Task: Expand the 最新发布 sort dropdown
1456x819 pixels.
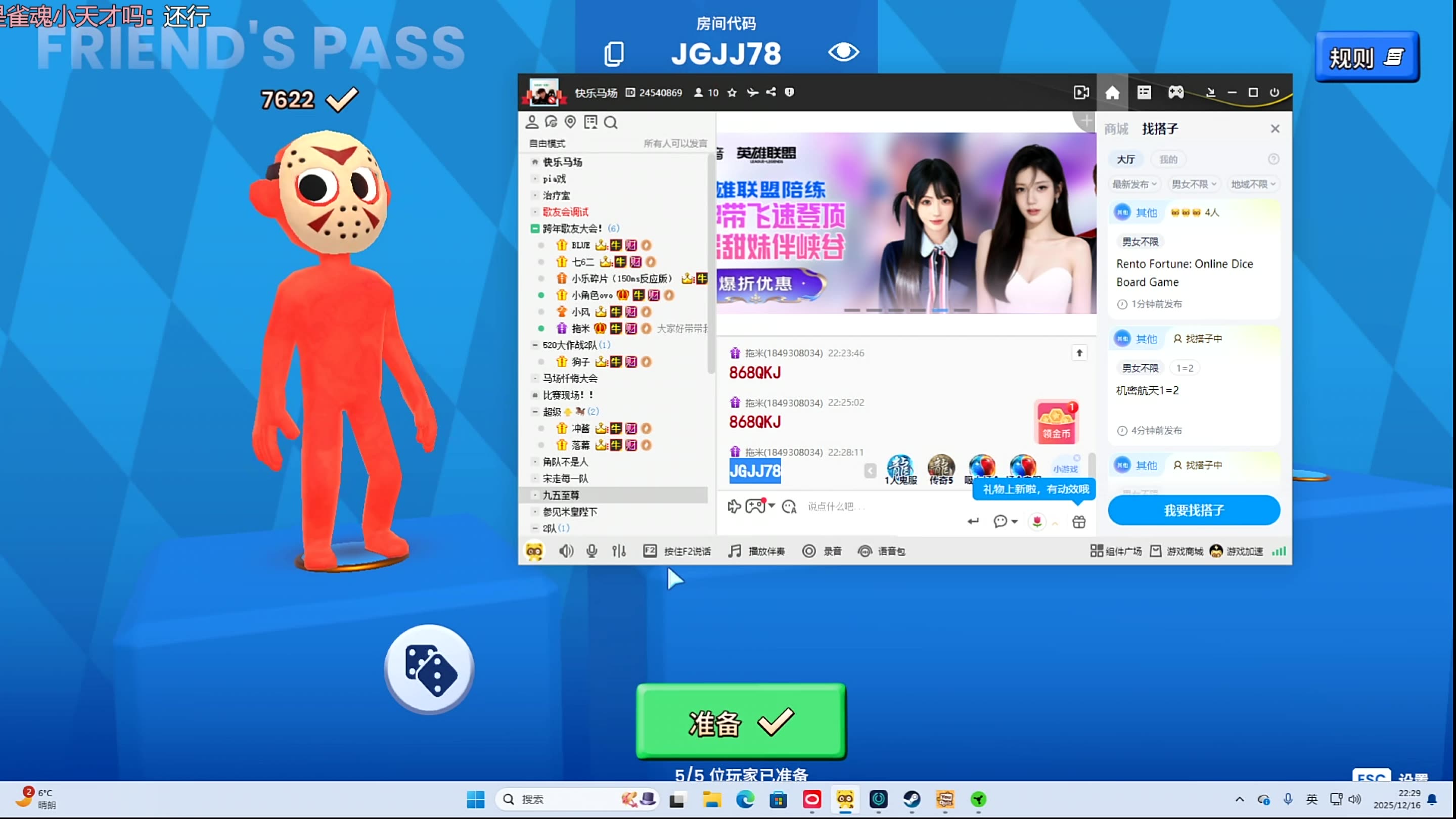Action: pyautogui.click(x=1134, y=184)
